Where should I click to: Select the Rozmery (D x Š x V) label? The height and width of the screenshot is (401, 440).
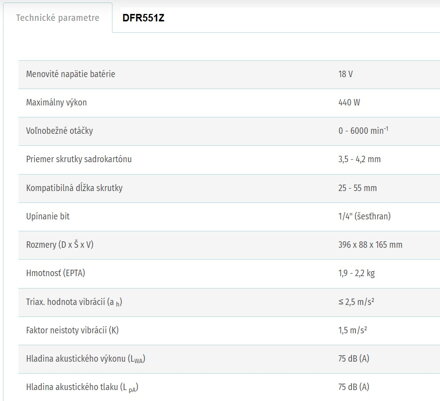(x=60, y=245)
